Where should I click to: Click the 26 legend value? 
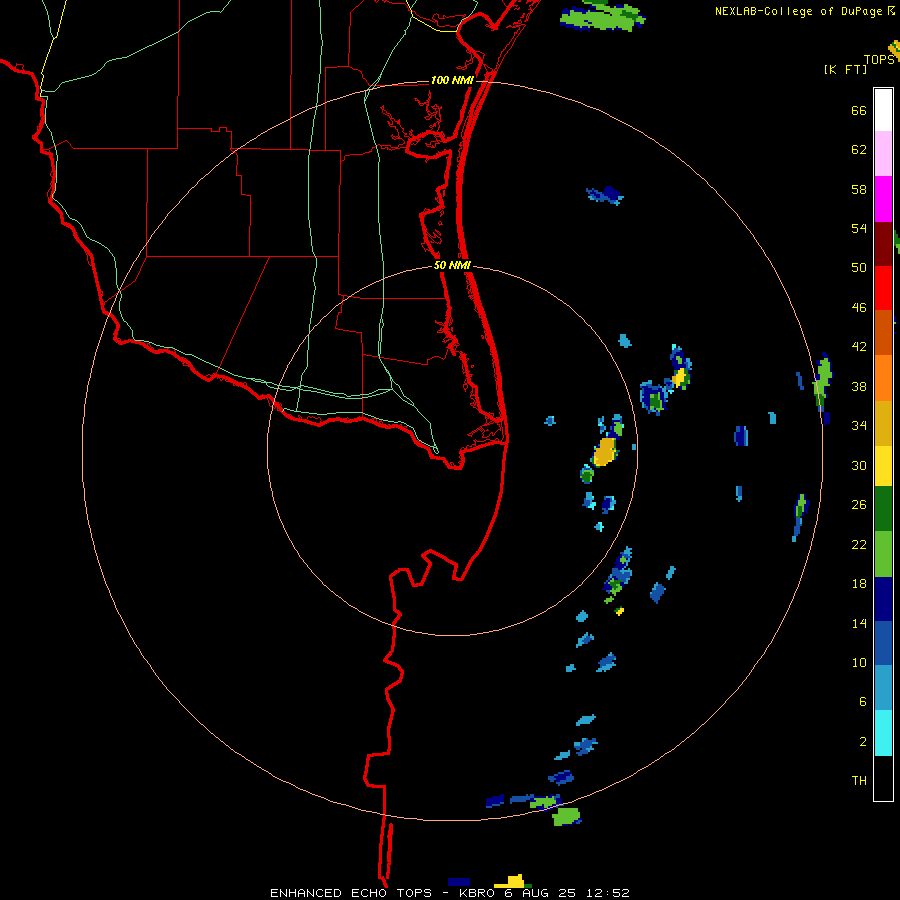(859, 505)
